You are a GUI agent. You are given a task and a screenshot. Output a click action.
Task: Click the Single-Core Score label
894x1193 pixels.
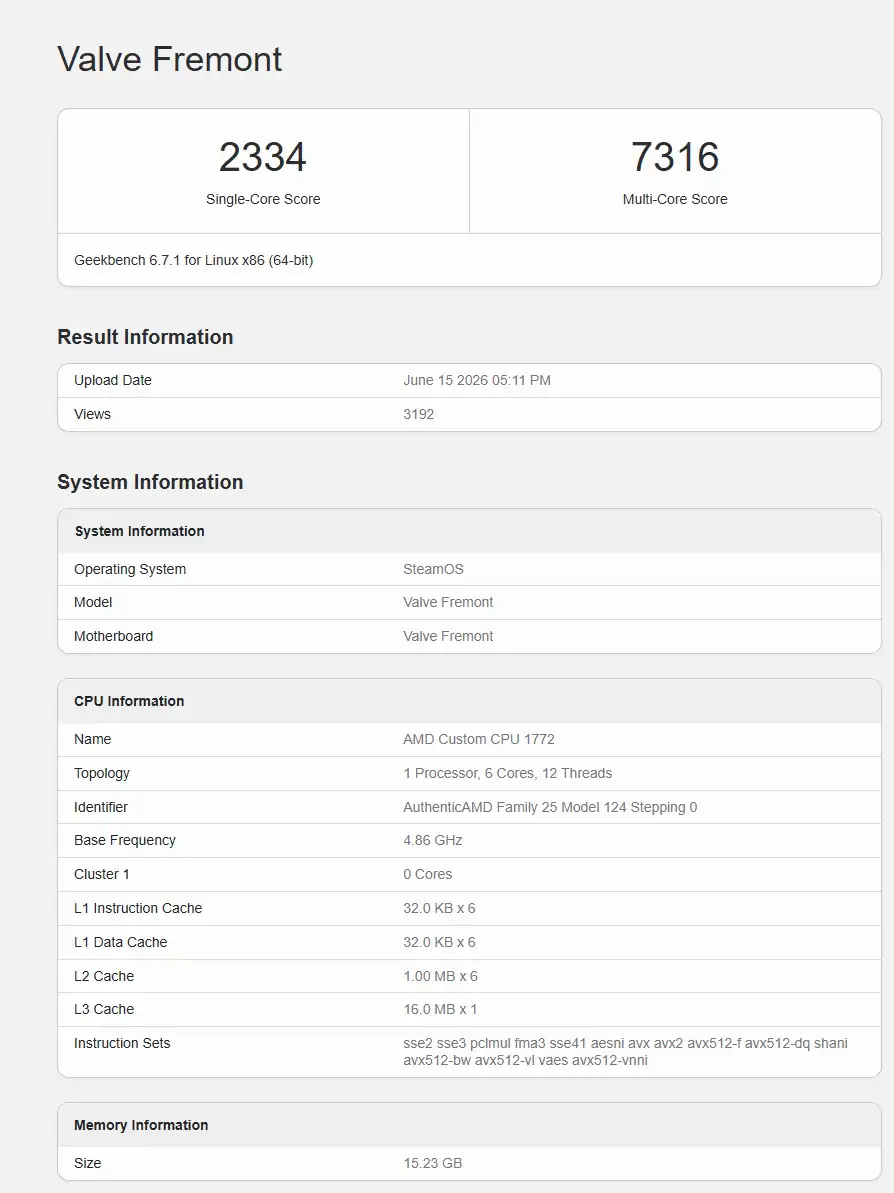(x=263, y=199)
